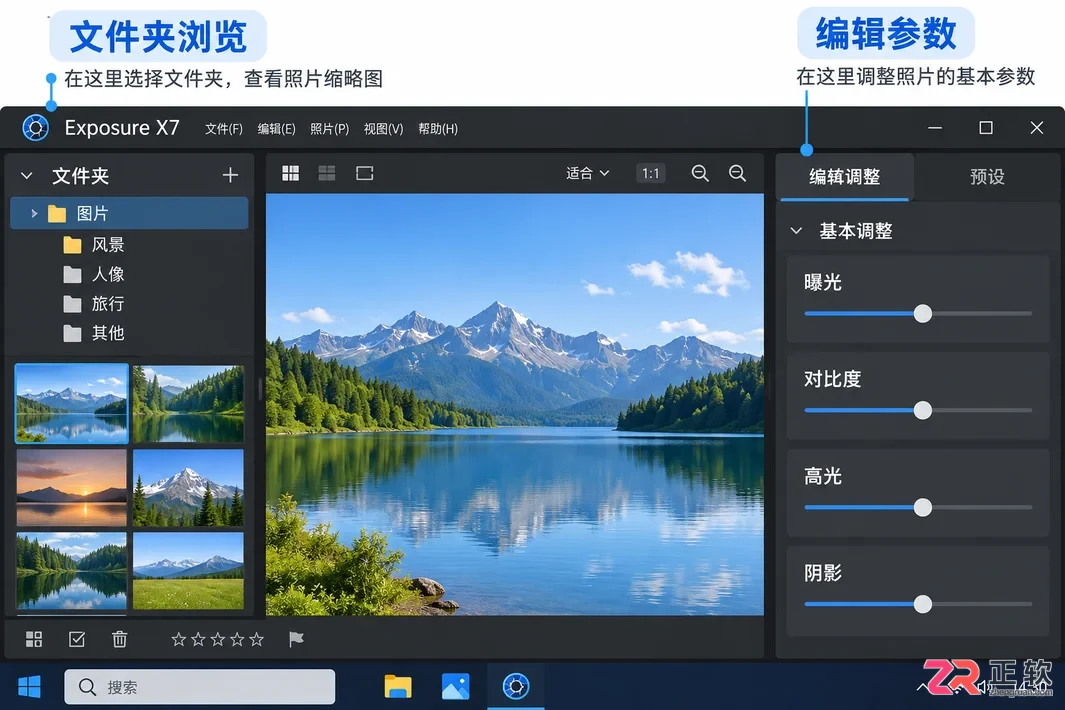
Task: Collapse the 基本调整 section
Action: coord(797,231)
